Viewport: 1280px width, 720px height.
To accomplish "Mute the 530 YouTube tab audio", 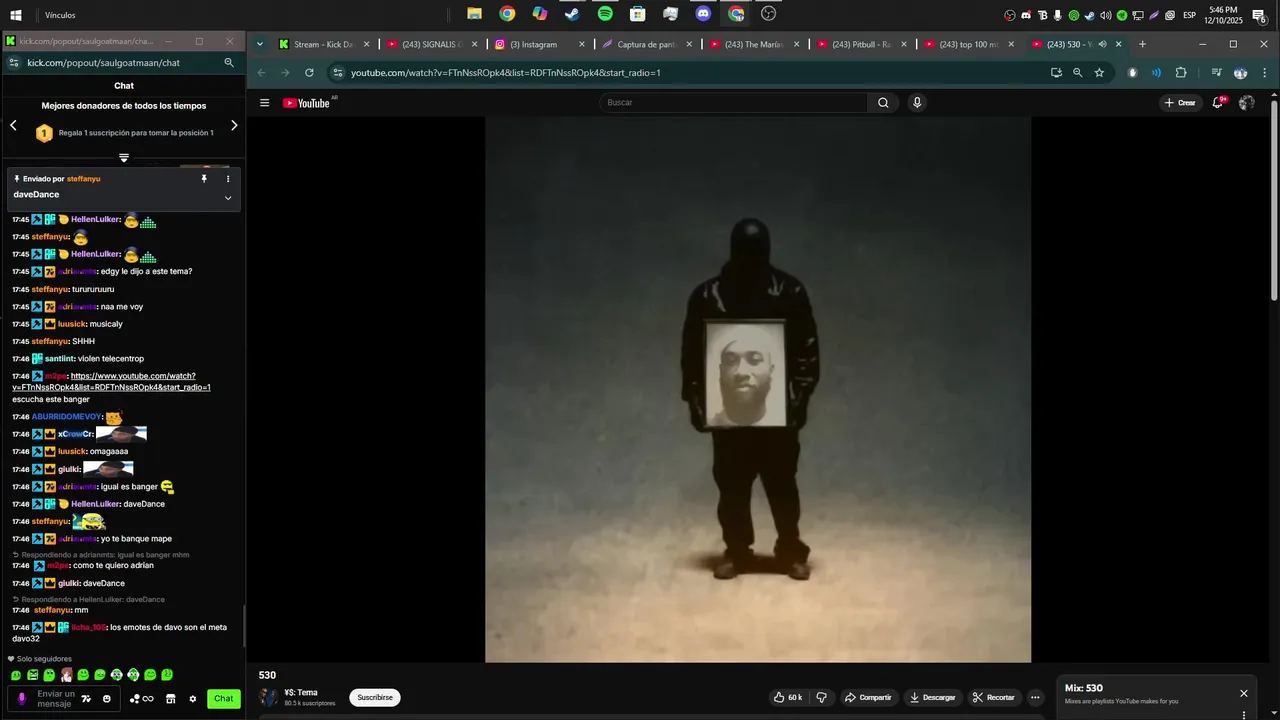I will [1103, 44].
